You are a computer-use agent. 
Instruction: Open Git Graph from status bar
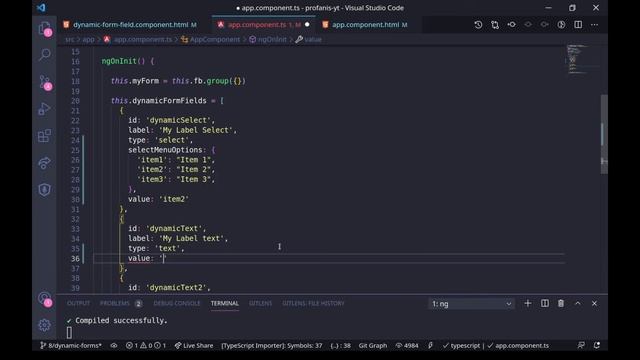tap(373, 345)
